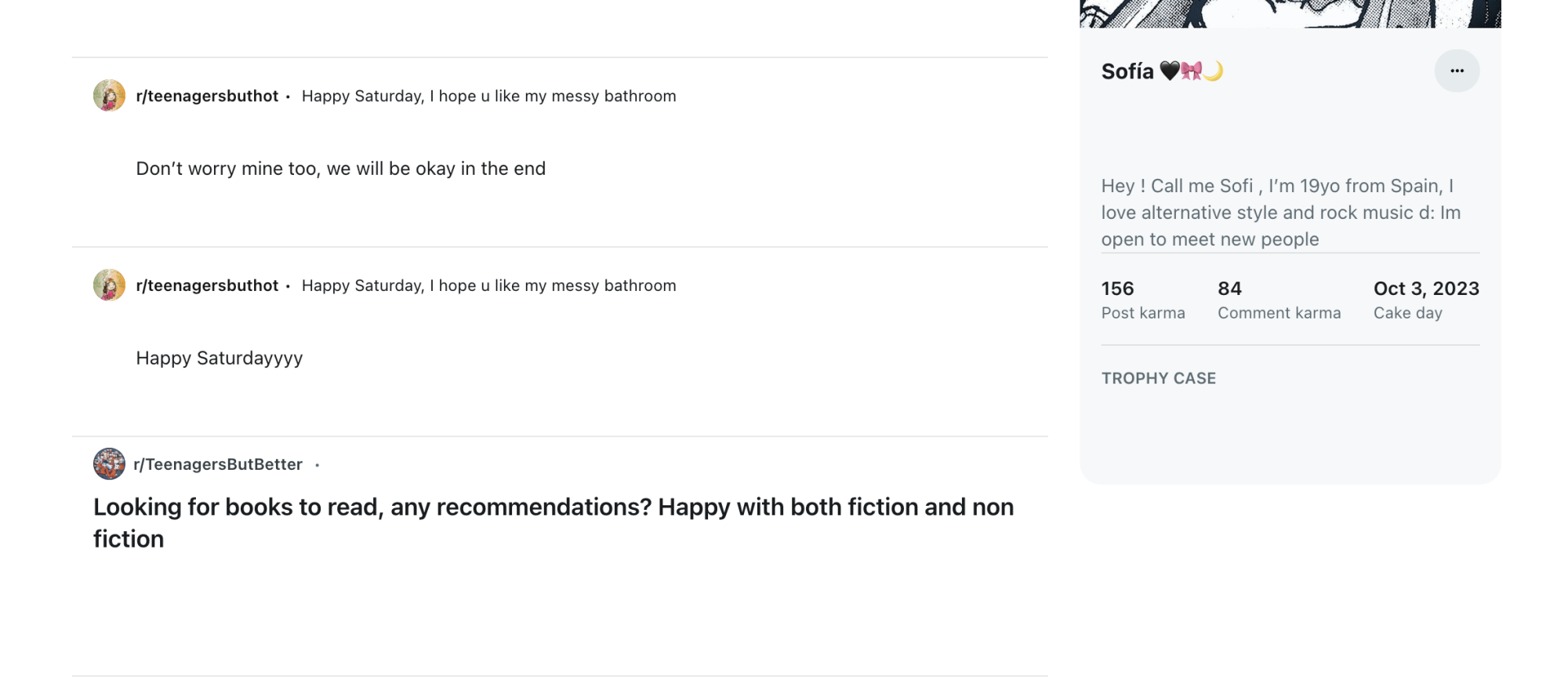Click the r/TeenagersButBetter community avatar
1568x684 pixels.
[x=109, y=464]
